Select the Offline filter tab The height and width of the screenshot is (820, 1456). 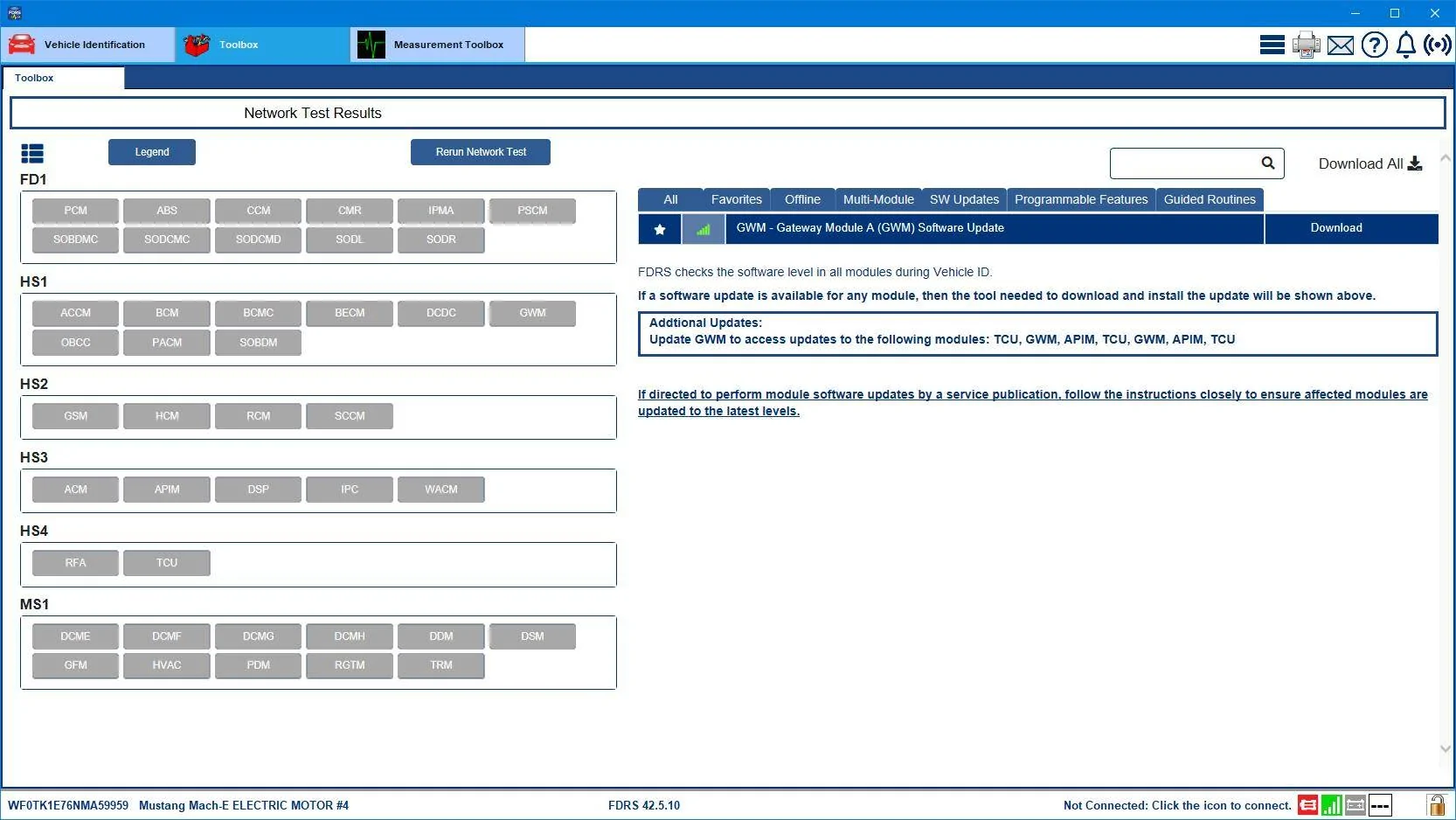point(802,199)
